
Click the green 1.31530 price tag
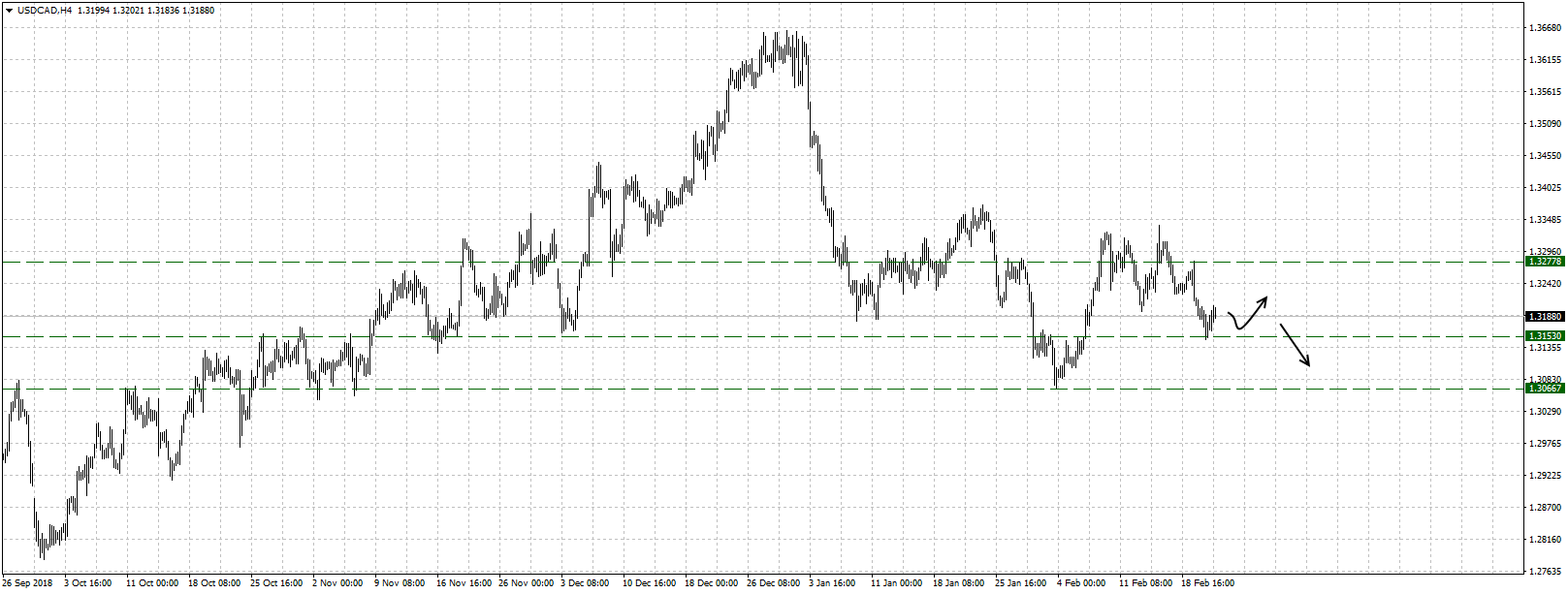tap(1545, 336)
